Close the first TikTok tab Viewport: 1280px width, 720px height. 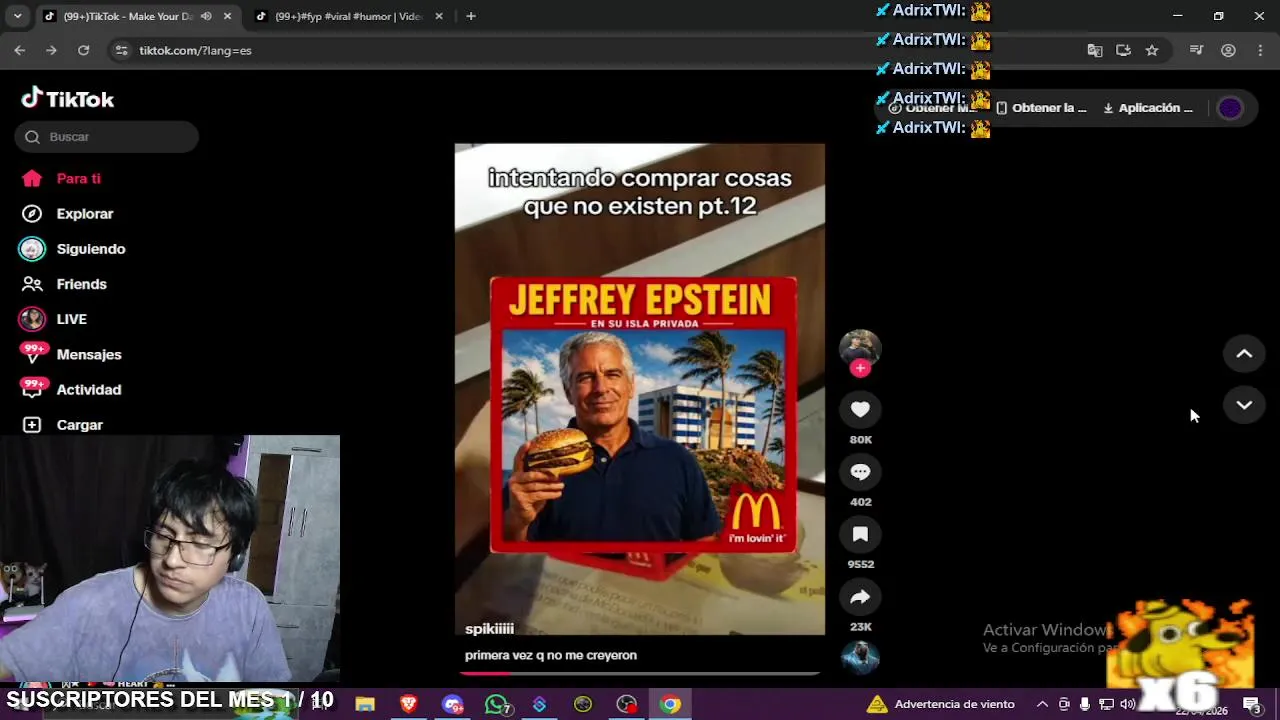[227, 16]
